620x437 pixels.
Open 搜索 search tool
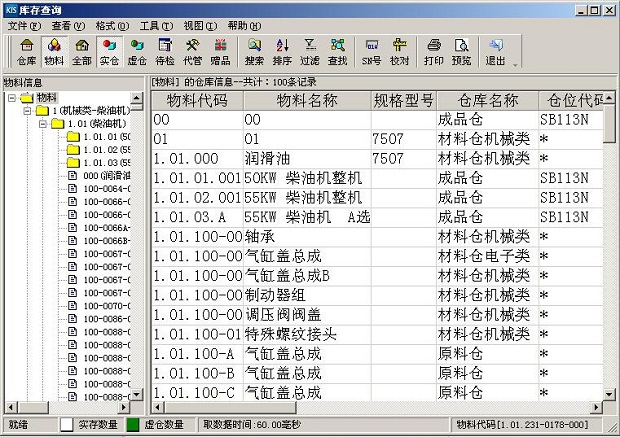tap(255, 51)
